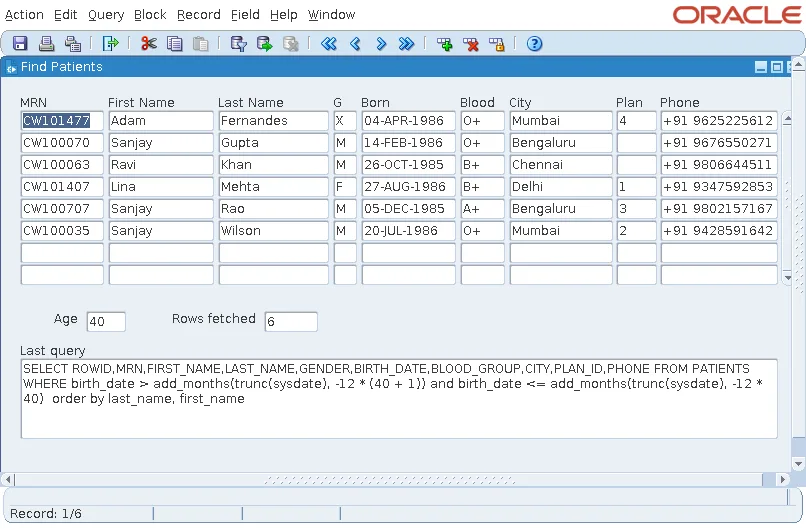Select MRN cell CW101407
Viewport: 806px width, 529px height.
click(x=62, y=187)
